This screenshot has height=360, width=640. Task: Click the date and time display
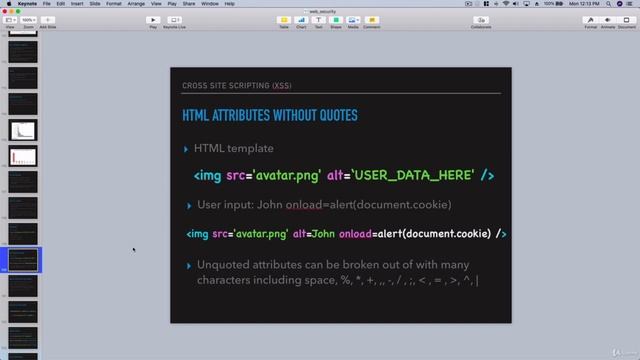pos(584,4)
